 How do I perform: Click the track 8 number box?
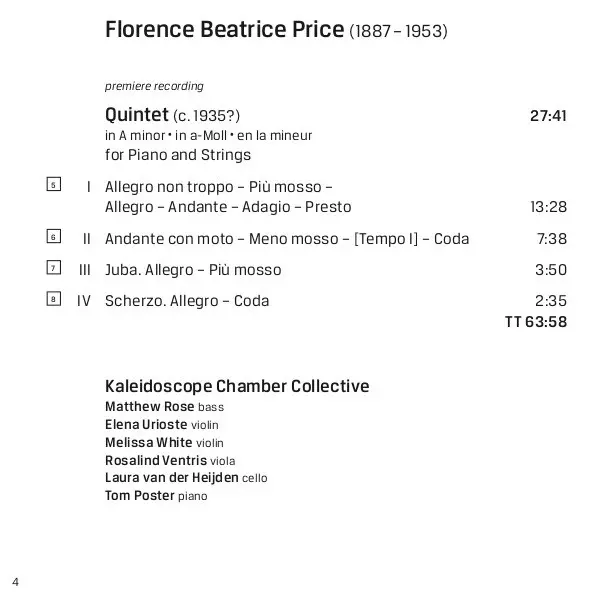coord(53,298)
